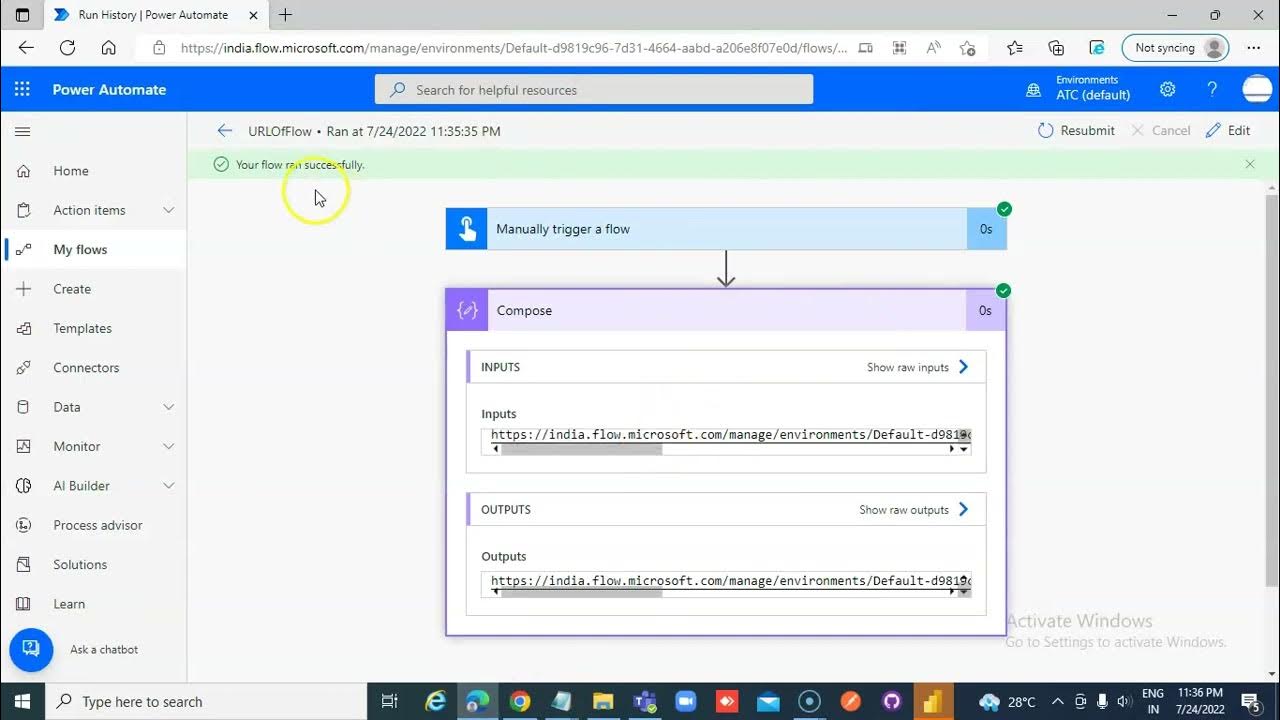Open browser Favorites star-list icon
Image resolution: width=1280 pixels, height=720 pixels.
(x=1015, y=47)
